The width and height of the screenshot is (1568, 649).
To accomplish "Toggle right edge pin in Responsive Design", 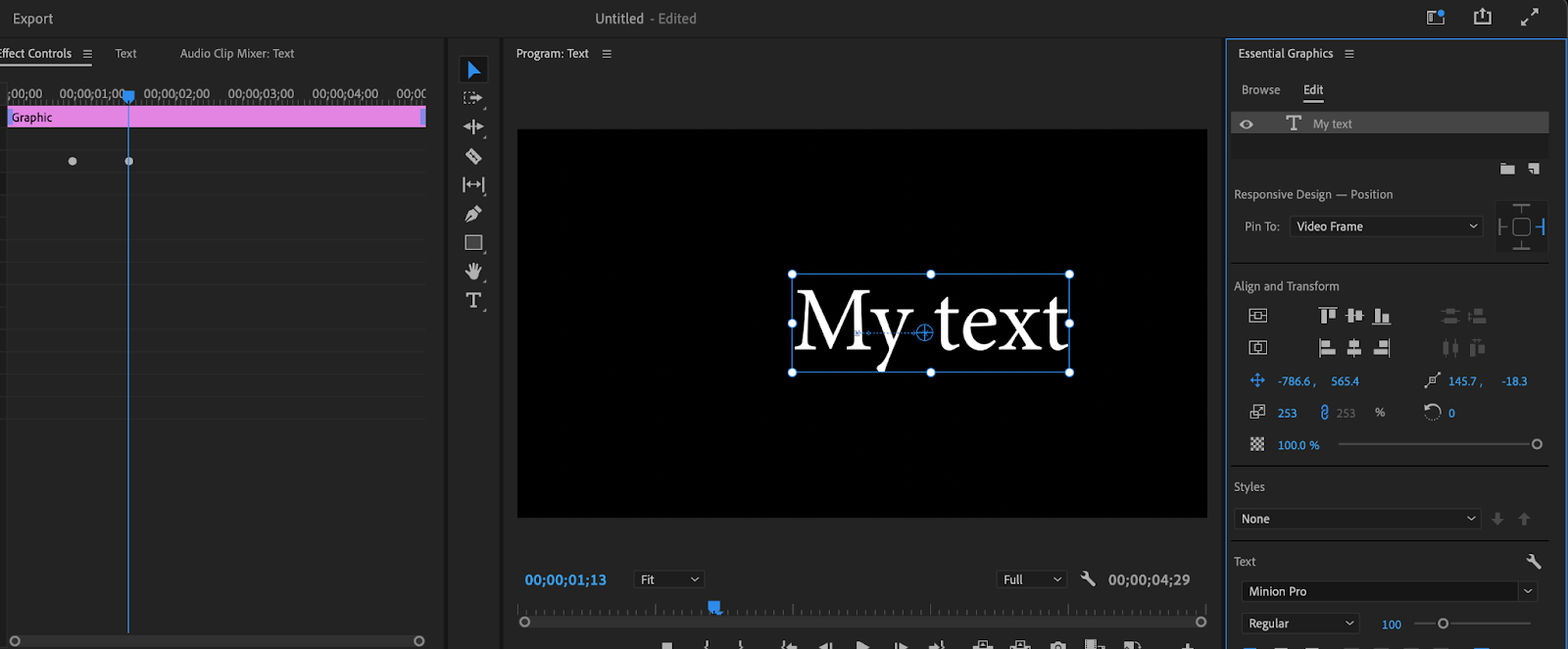I will click(1541, 226).
